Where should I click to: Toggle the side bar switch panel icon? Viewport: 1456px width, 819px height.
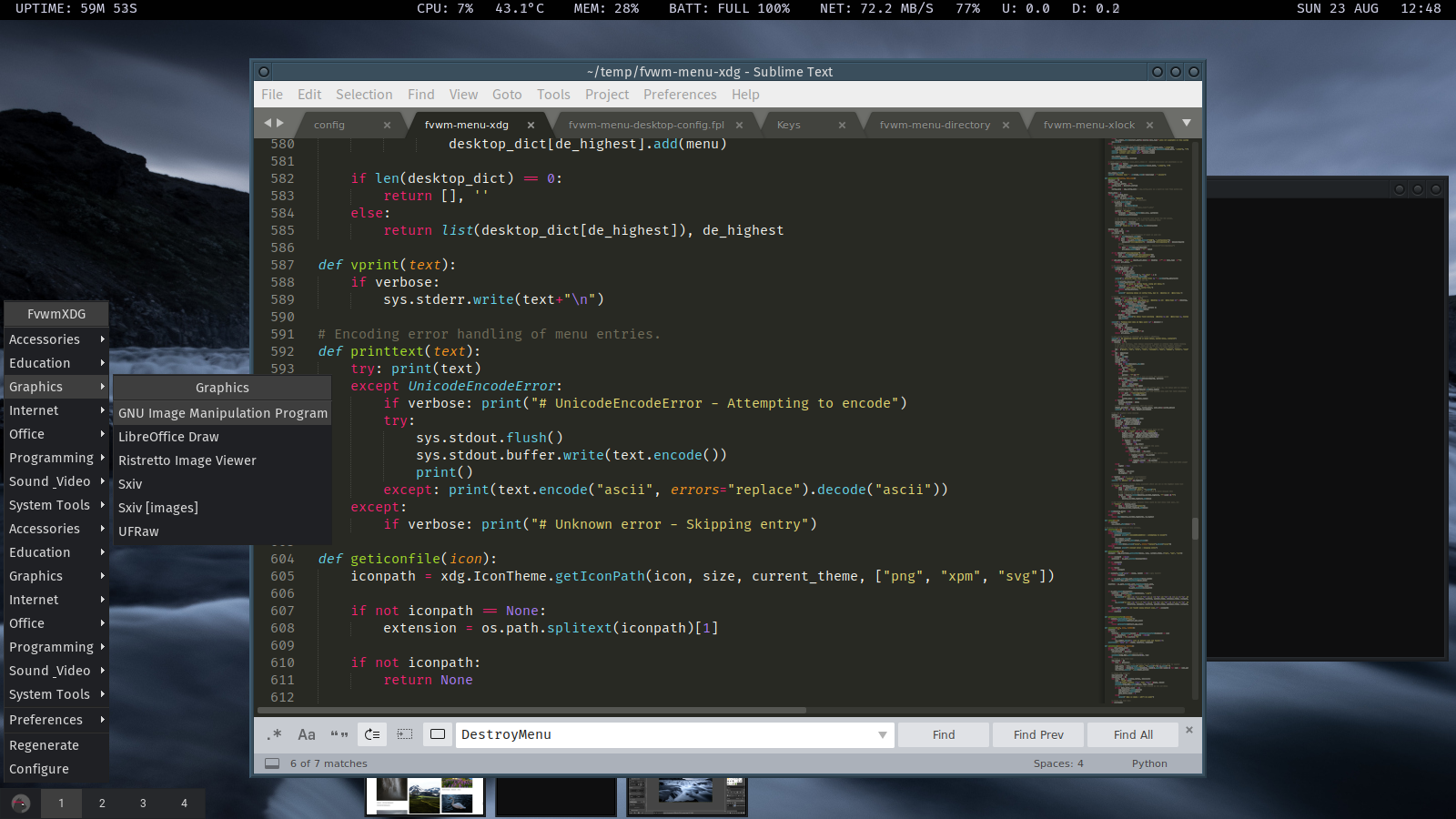pyautogui.click(x=272, y=763)
